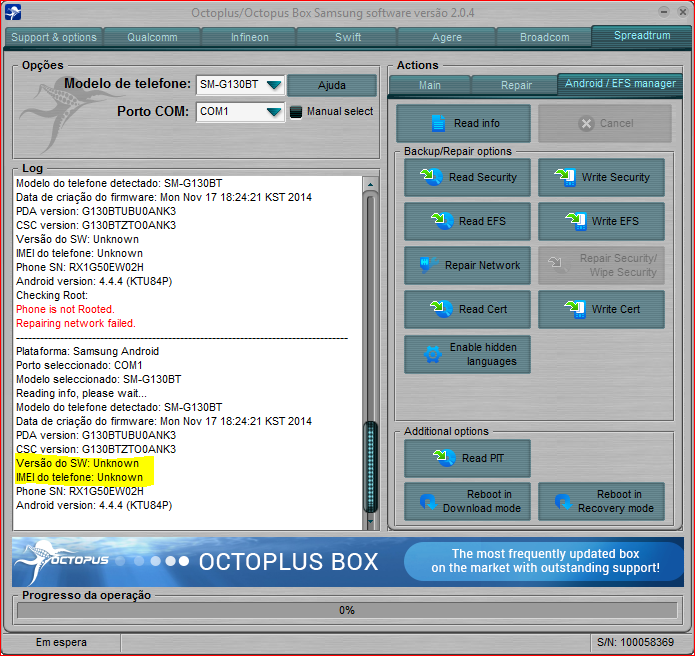The width and height of the screenshot is (695, 656).
Task: Click the log scrollbar thumb
Action: [370, 467]
